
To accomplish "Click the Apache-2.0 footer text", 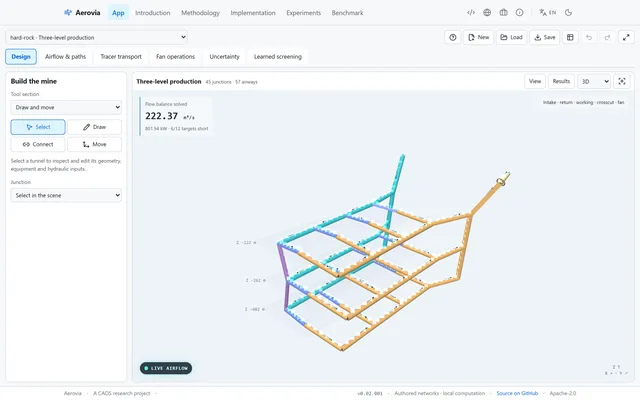I will pyautogui.click(x=562, y=393).
